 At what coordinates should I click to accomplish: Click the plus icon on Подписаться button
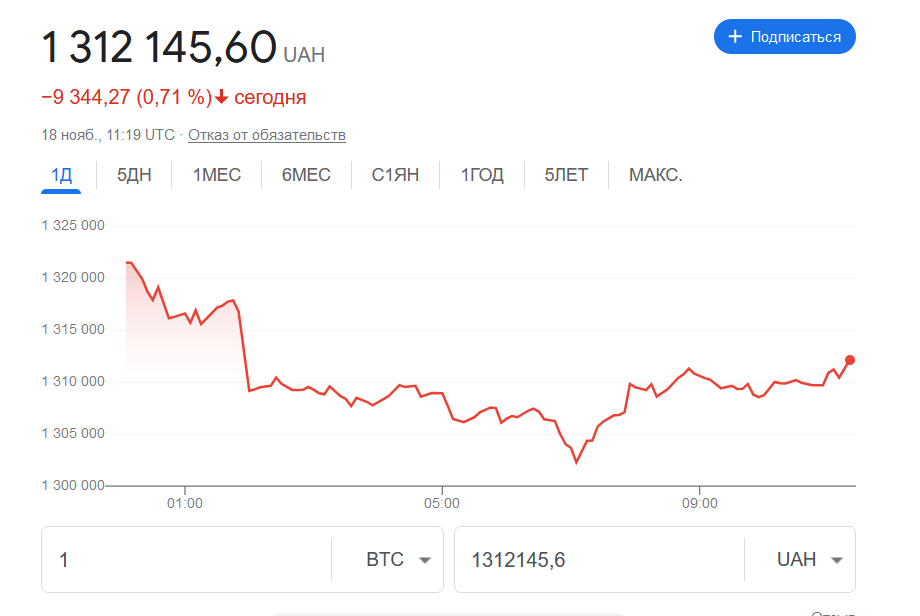click(x=735, y=37)
